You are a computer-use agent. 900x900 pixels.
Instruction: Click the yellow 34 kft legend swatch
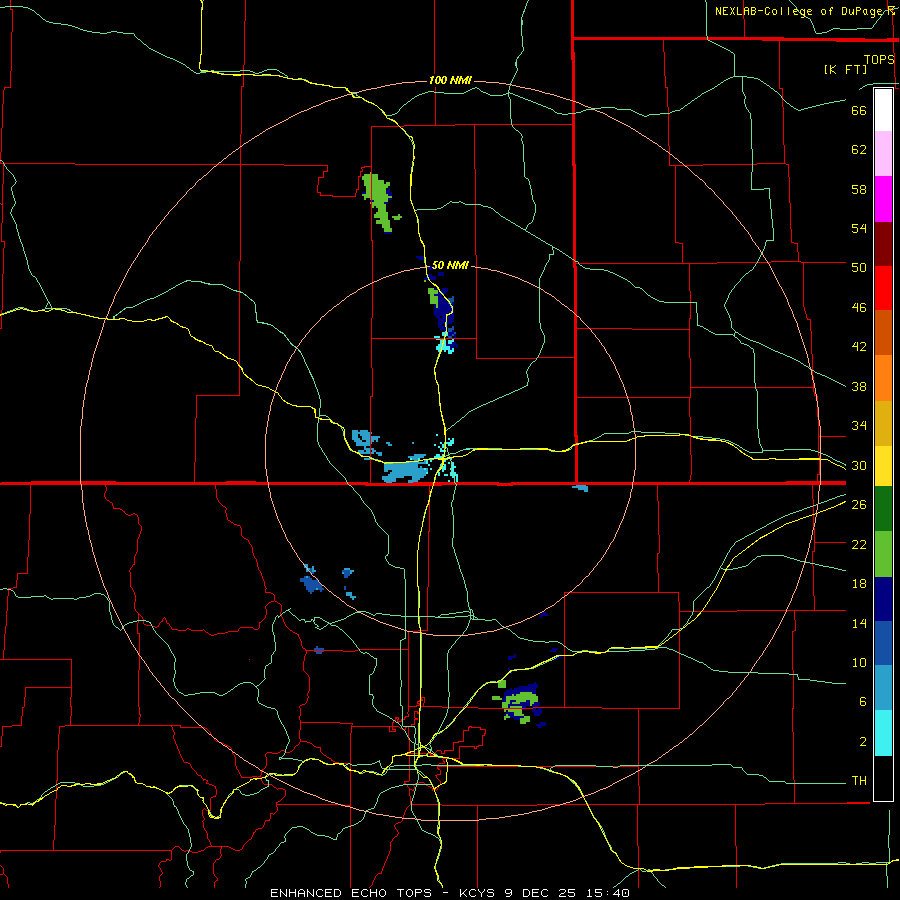point(883,466)
